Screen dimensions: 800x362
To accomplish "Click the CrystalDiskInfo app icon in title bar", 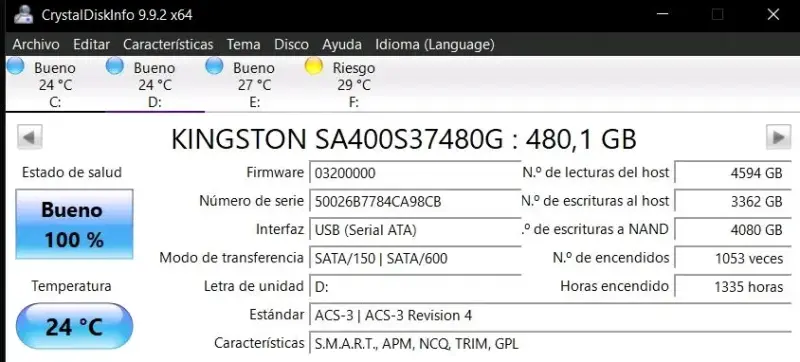I will pos(23,15).
